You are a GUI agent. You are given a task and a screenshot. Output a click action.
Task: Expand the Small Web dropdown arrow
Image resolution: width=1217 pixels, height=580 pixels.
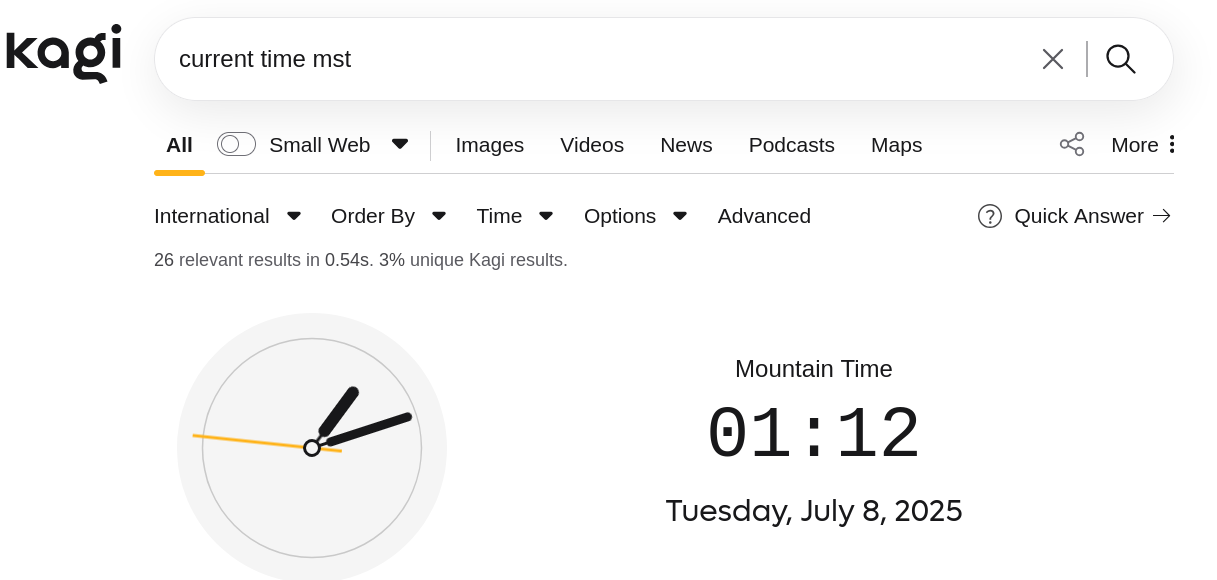[400, 144]
